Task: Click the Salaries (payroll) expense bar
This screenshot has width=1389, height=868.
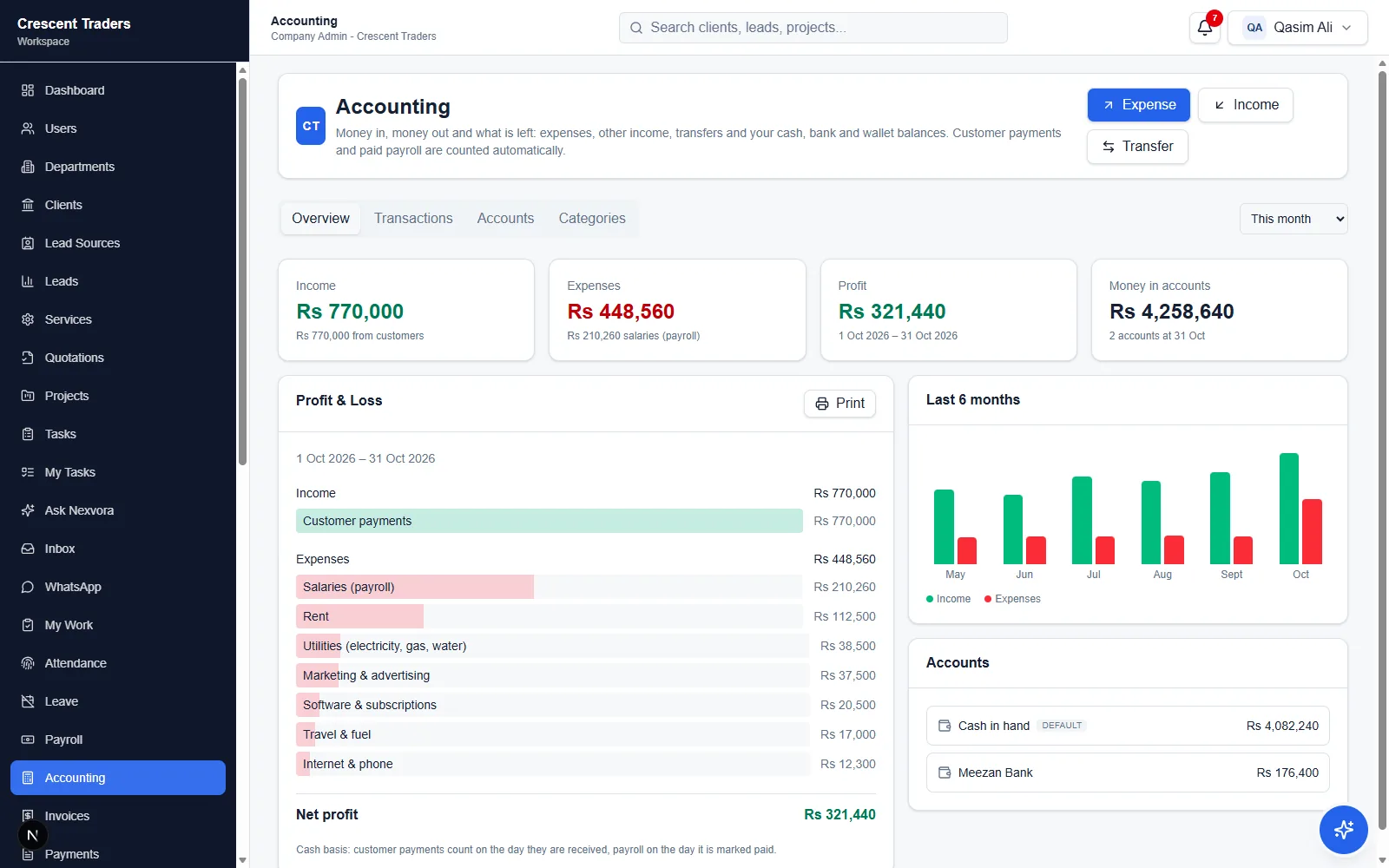Action: 415,587
